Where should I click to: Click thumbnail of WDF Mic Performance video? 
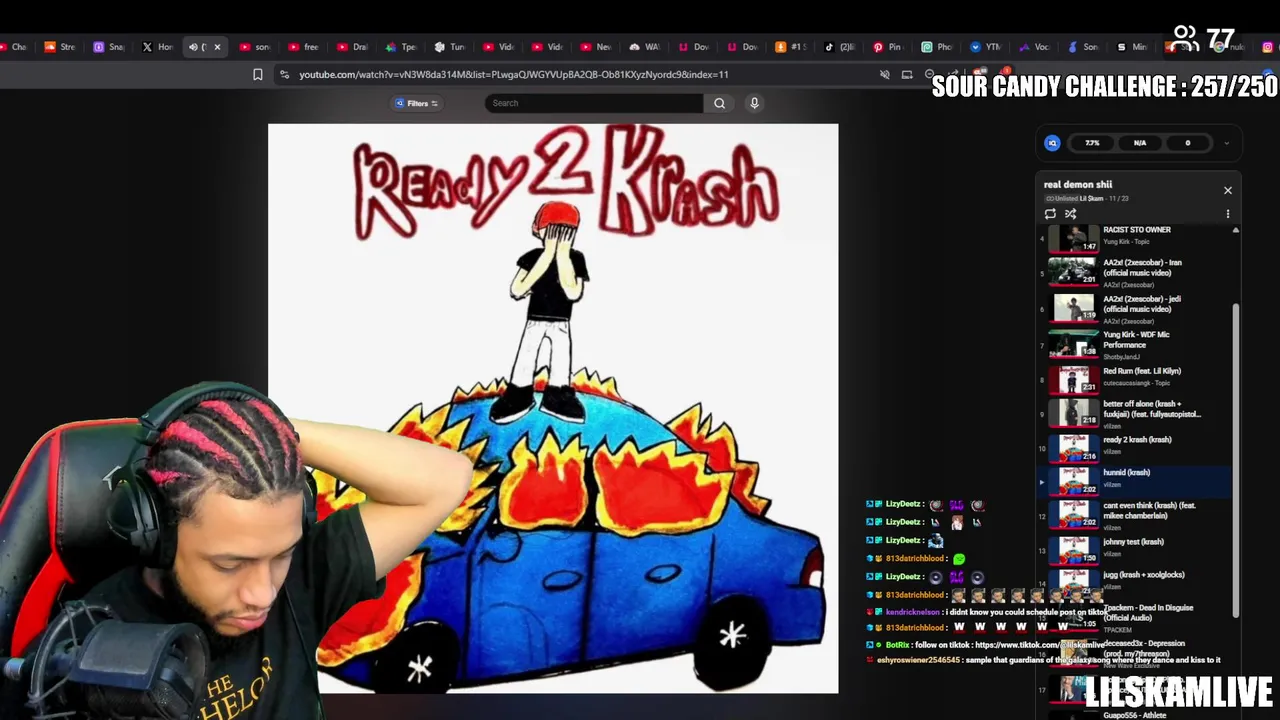point(1073,345)
